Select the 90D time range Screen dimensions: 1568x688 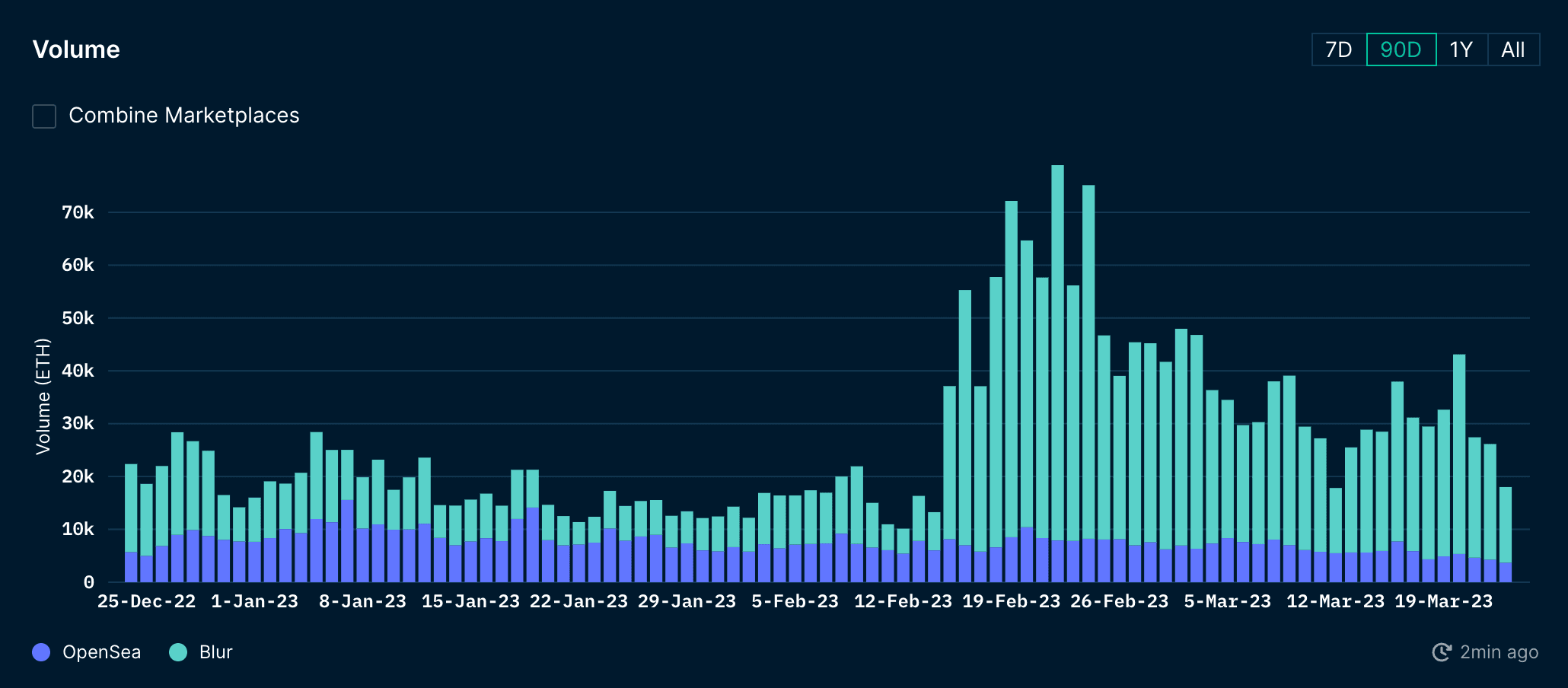[x=1401, y=49]
